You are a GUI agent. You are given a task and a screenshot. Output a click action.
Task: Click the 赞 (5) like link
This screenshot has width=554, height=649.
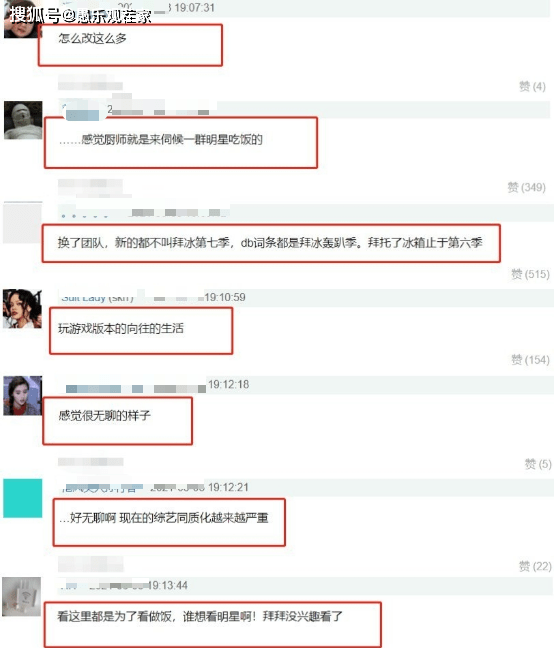pos(537,464)
